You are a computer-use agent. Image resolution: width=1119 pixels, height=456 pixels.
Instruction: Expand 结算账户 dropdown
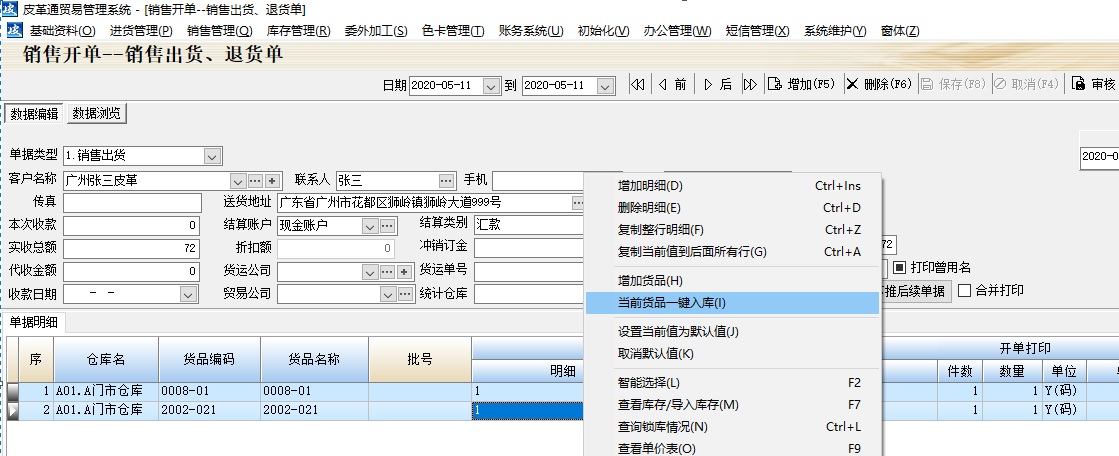coord(370,226)
